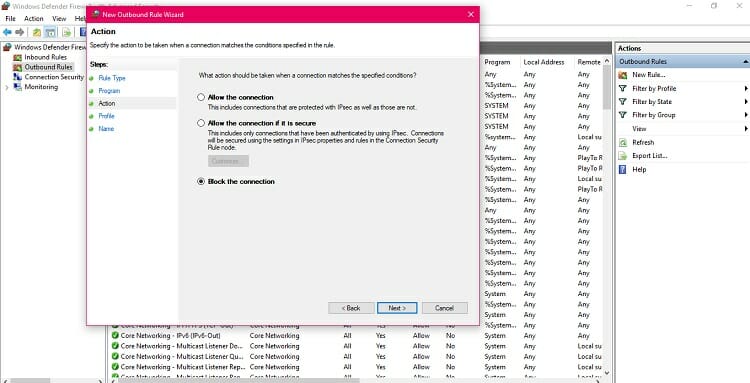Click the Windows Defender Firewall root tree icon
Viewport: 750px width, 383px height.
tap(6, 47)
